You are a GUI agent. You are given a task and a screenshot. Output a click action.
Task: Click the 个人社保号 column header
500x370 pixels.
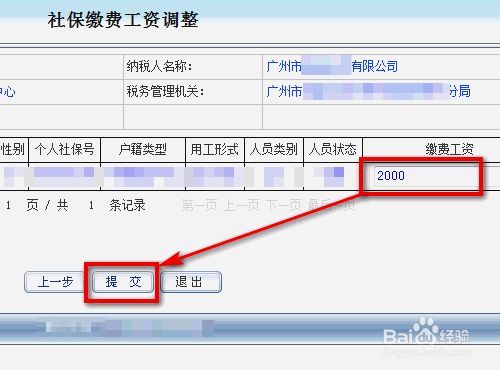[x=65, y=149]
